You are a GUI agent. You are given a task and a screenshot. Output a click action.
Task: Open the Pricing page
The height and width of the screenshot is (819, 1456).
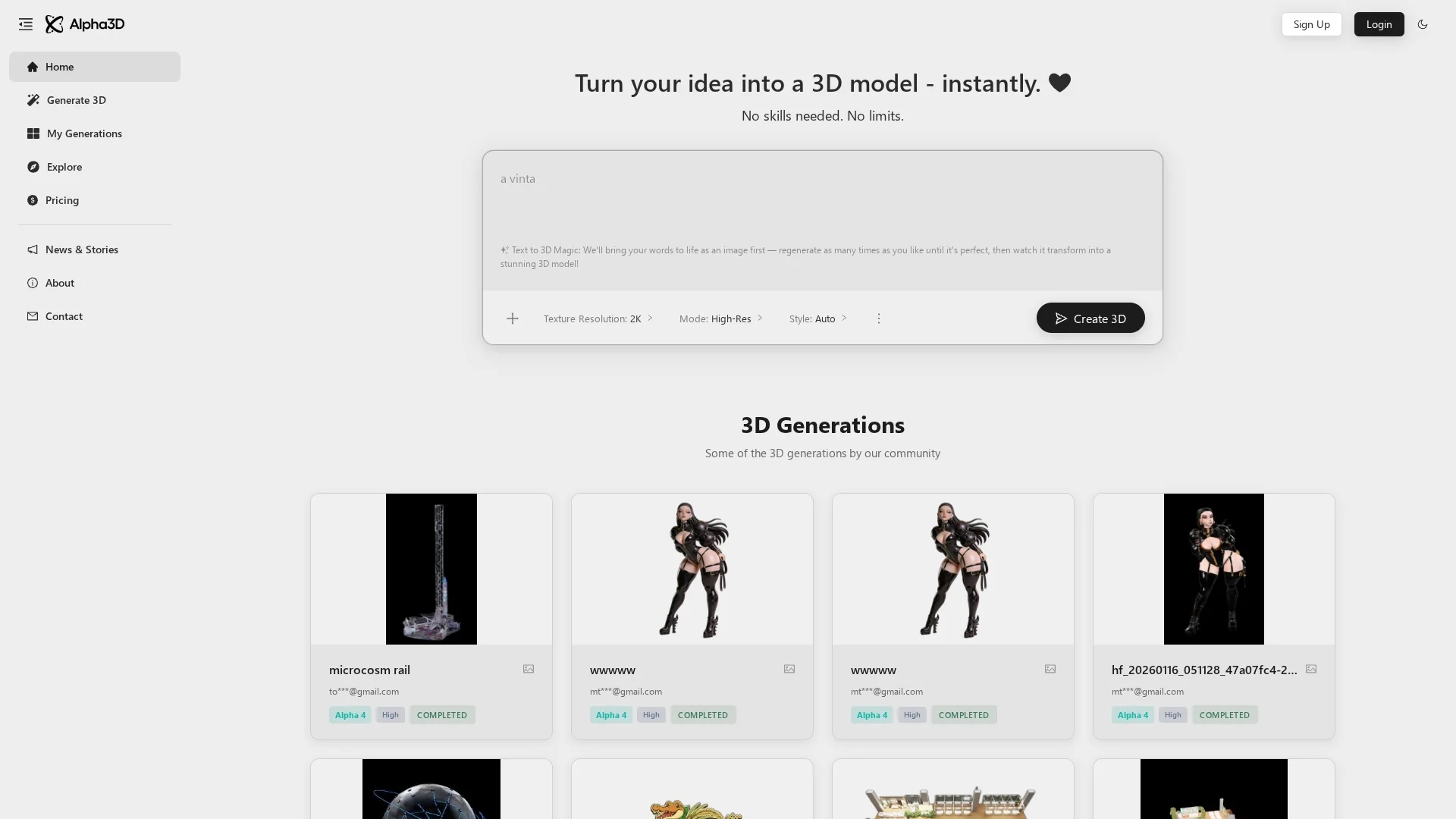(95, 200)
